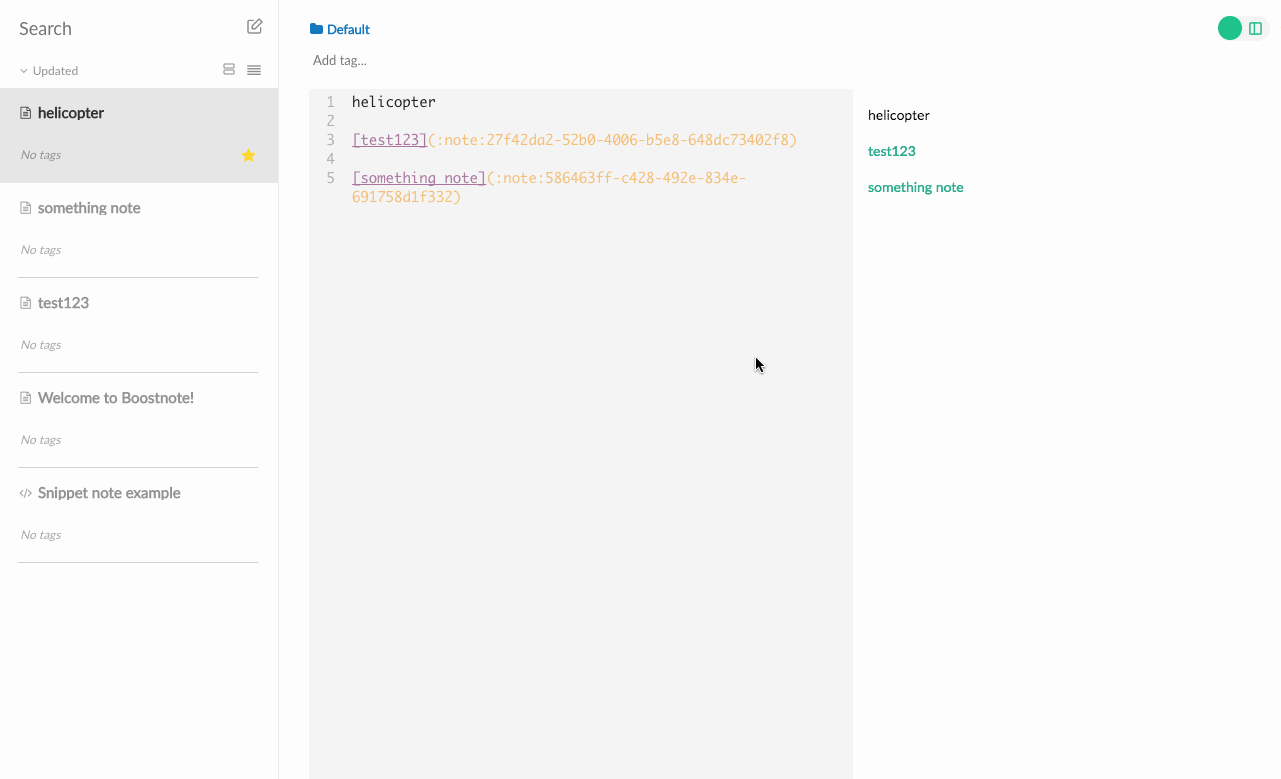The height and width of the screenshot is (779, 1281).
Task: Expand the 'Updated' sort dropdown
Action: pos(47,70)
